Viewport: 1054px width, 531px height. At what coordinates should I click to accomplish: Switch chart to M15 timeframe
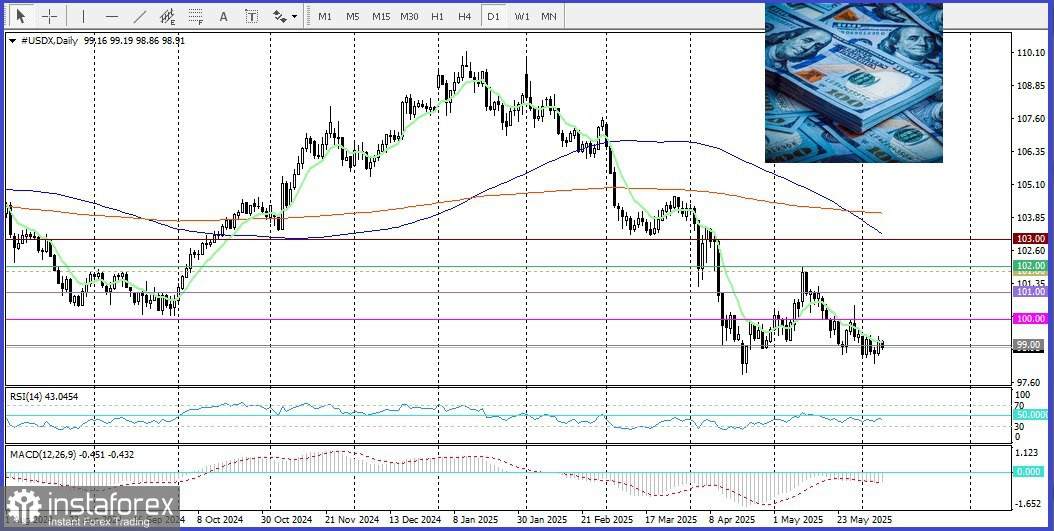[381, 16]
